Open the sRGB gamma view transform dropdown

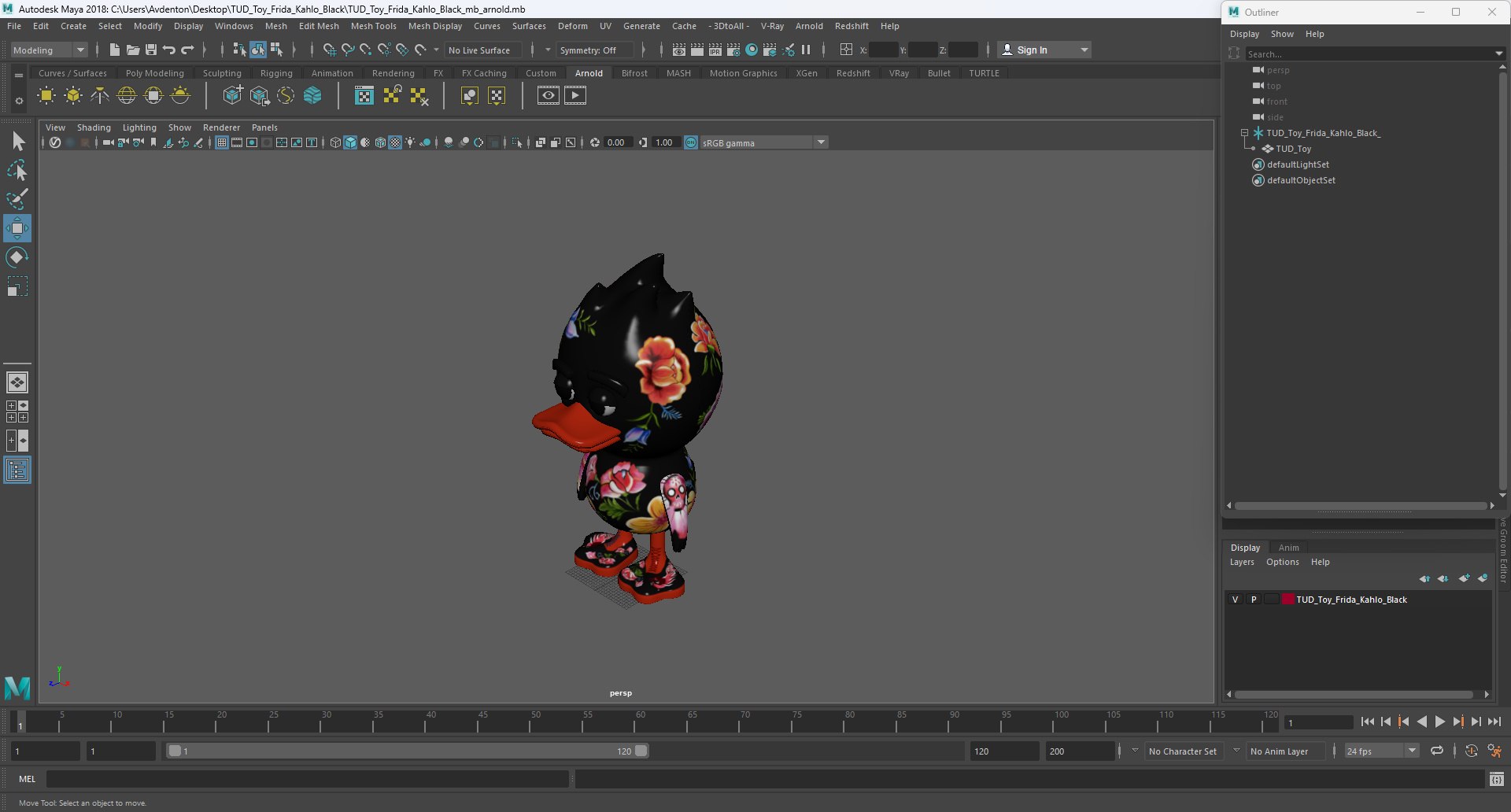(x=821, y=142)
